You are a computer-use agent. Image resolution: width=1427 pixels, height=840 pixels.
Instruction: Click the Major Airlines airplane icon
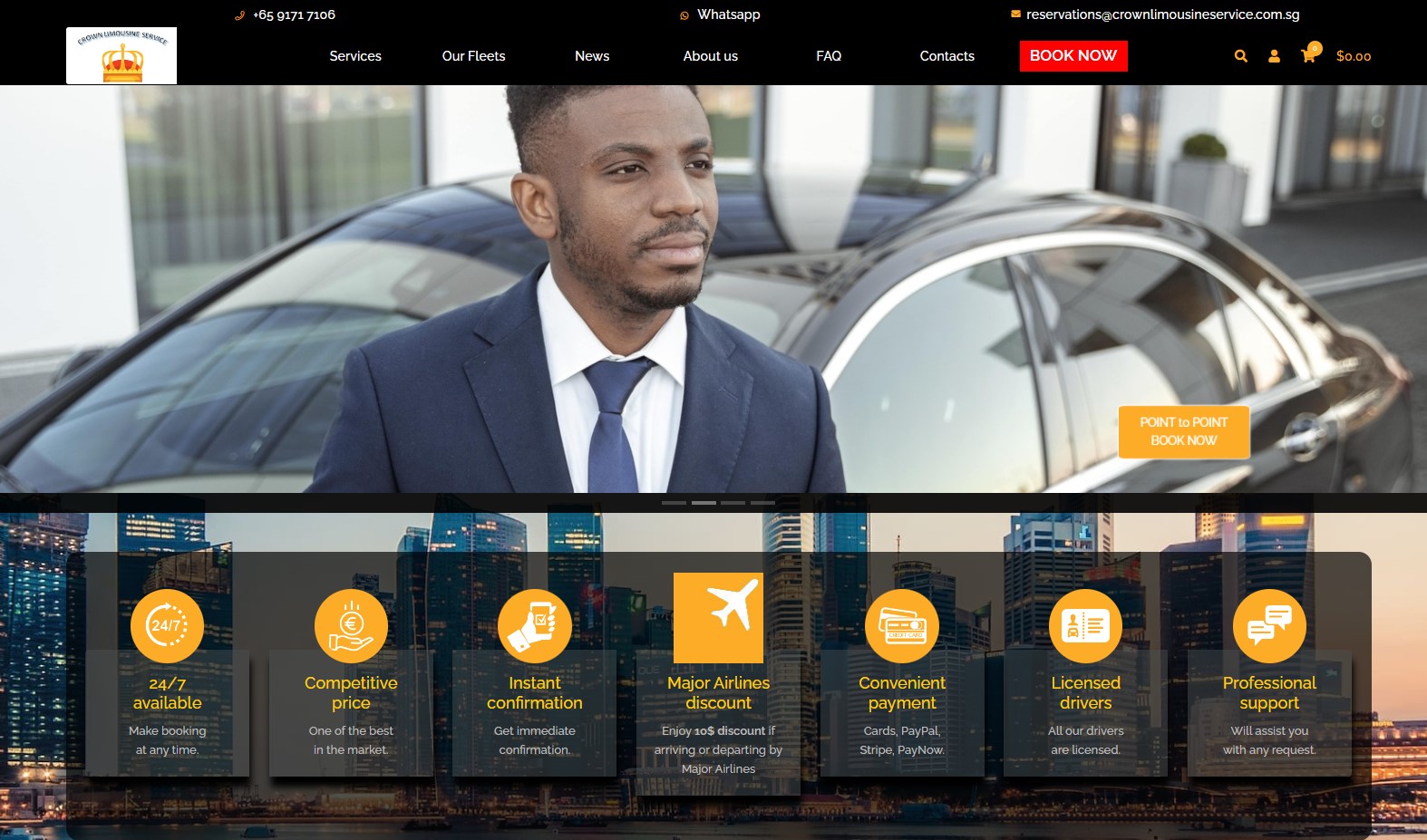pos(718,618)
